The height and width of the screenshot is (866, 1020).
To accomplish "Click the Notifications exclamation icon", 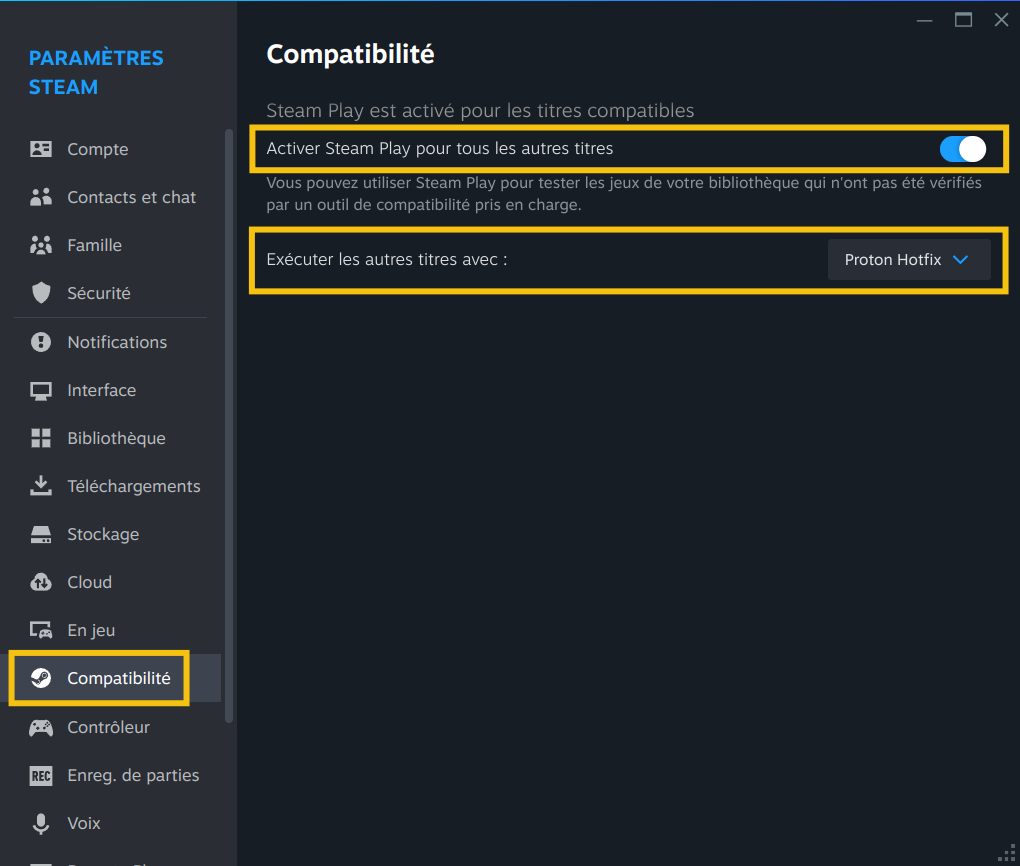I will click(x=41, y=342).
